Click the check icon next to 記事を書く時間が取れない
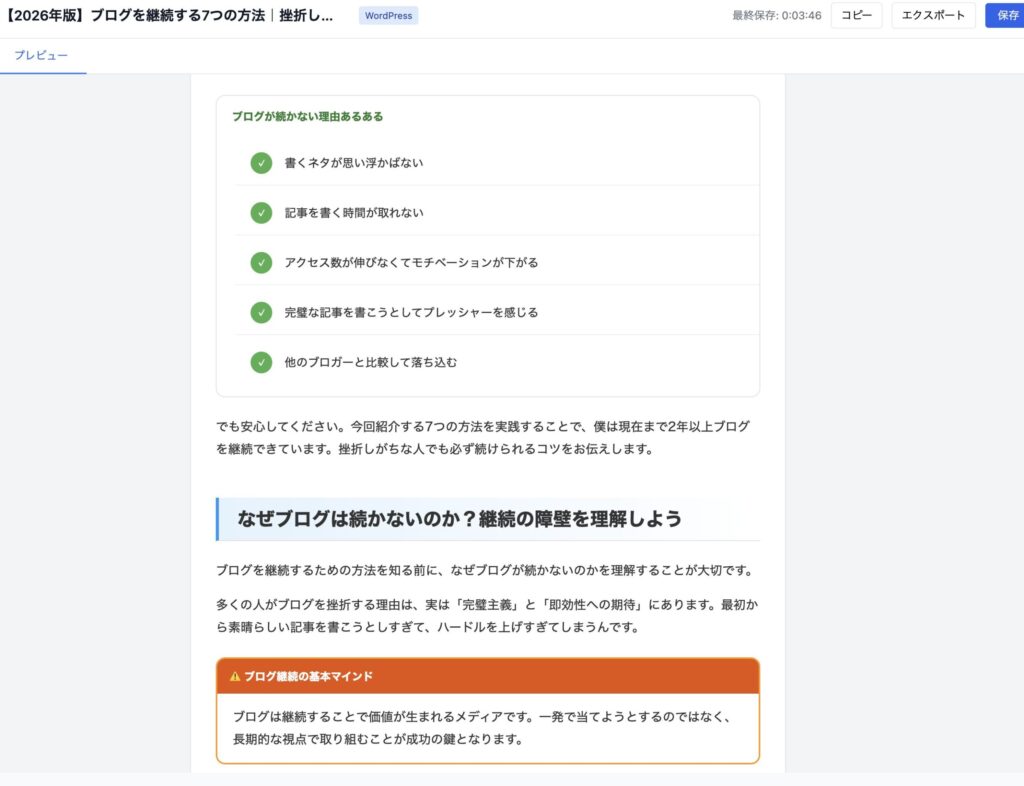 261,212
